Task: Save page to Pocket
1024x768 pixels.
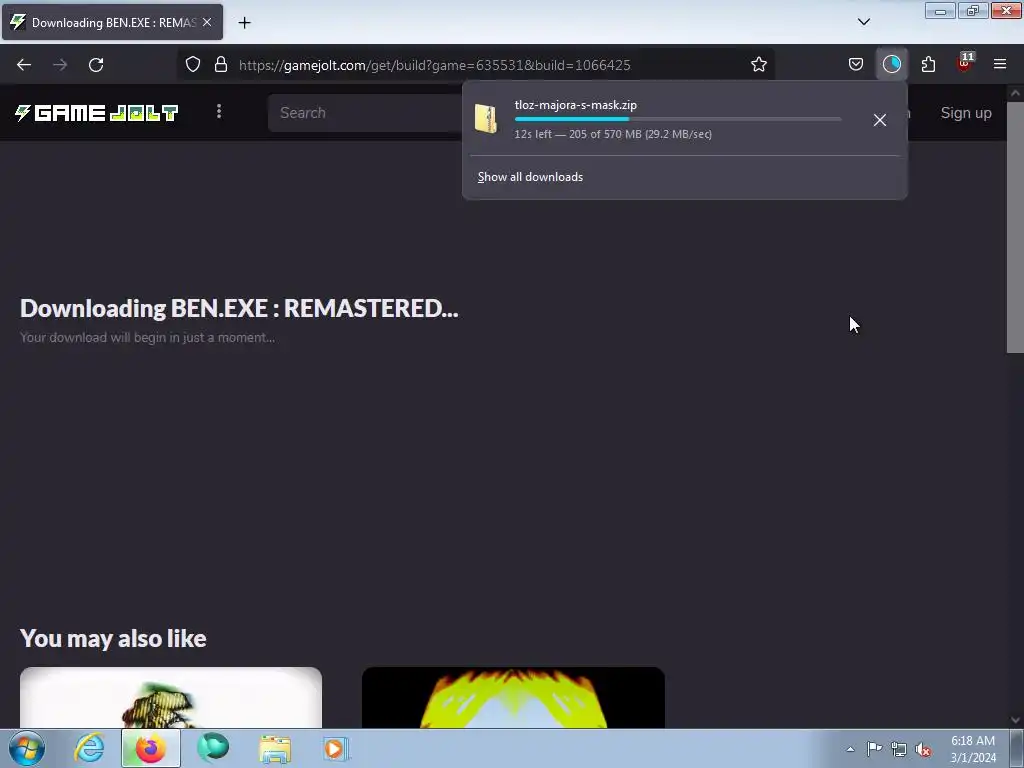Action: [x=856, y=65]
